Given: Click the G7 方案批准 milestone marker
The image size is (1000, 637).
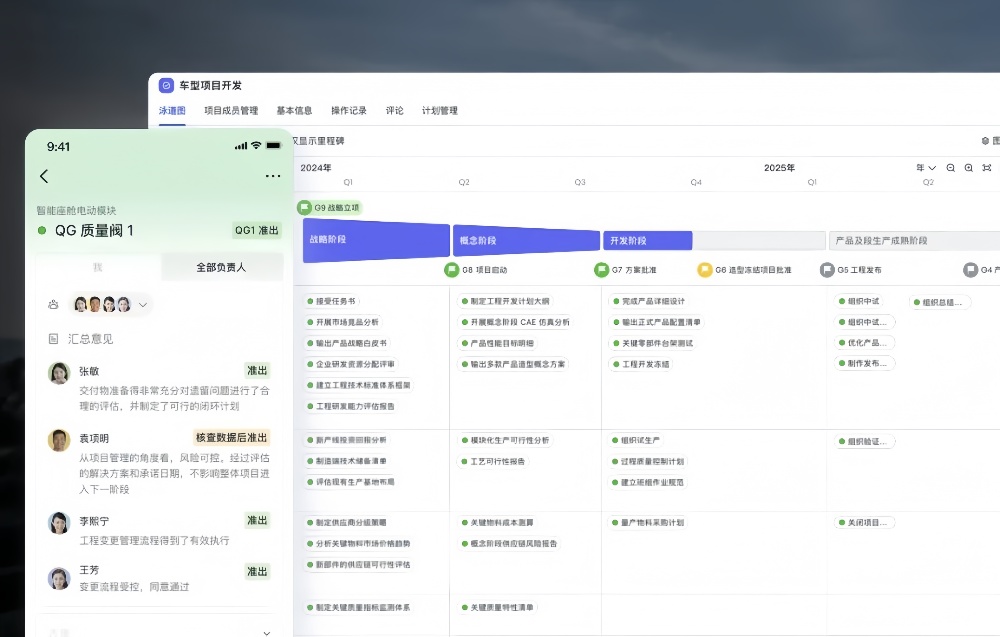Looking at the screenshot, I should (x=602, y=270).
